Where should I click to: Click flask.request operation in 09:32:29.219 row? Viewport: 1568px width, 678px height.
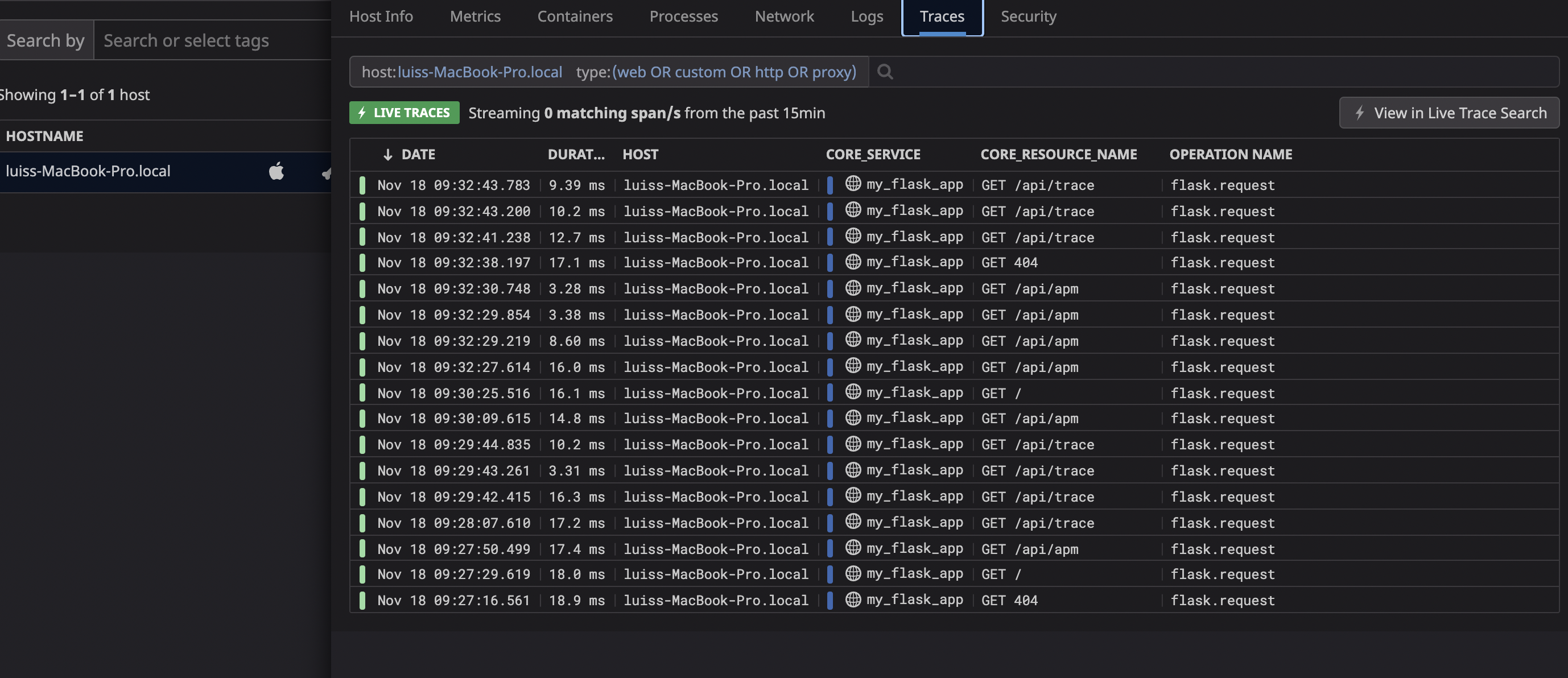point(1222,341)
